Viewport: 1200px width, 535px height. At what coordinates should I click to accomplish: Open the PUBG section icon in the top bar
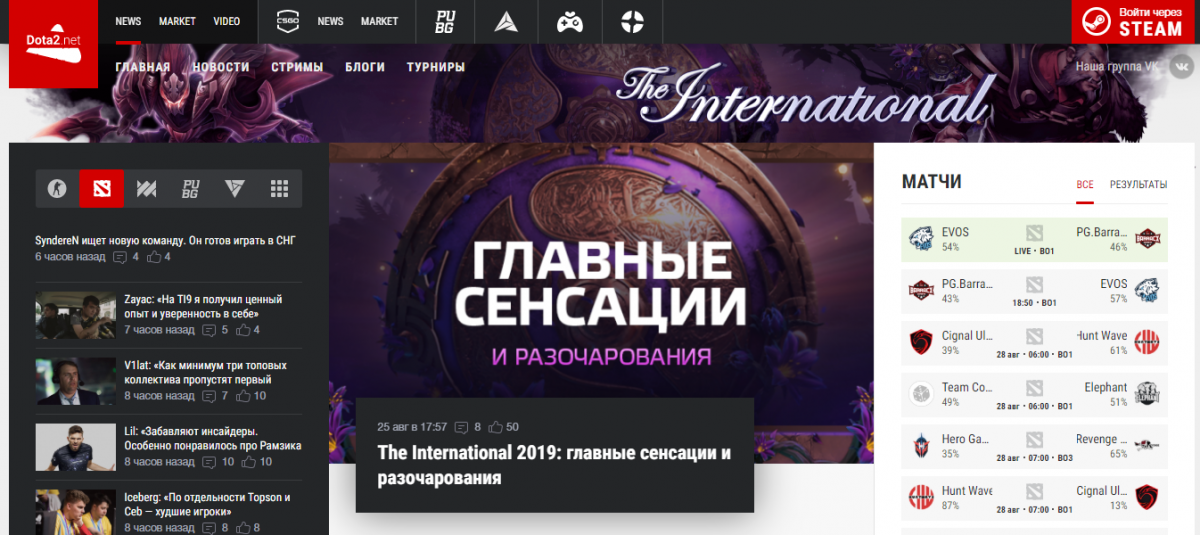pyautogui.click(x=445, y=21)
